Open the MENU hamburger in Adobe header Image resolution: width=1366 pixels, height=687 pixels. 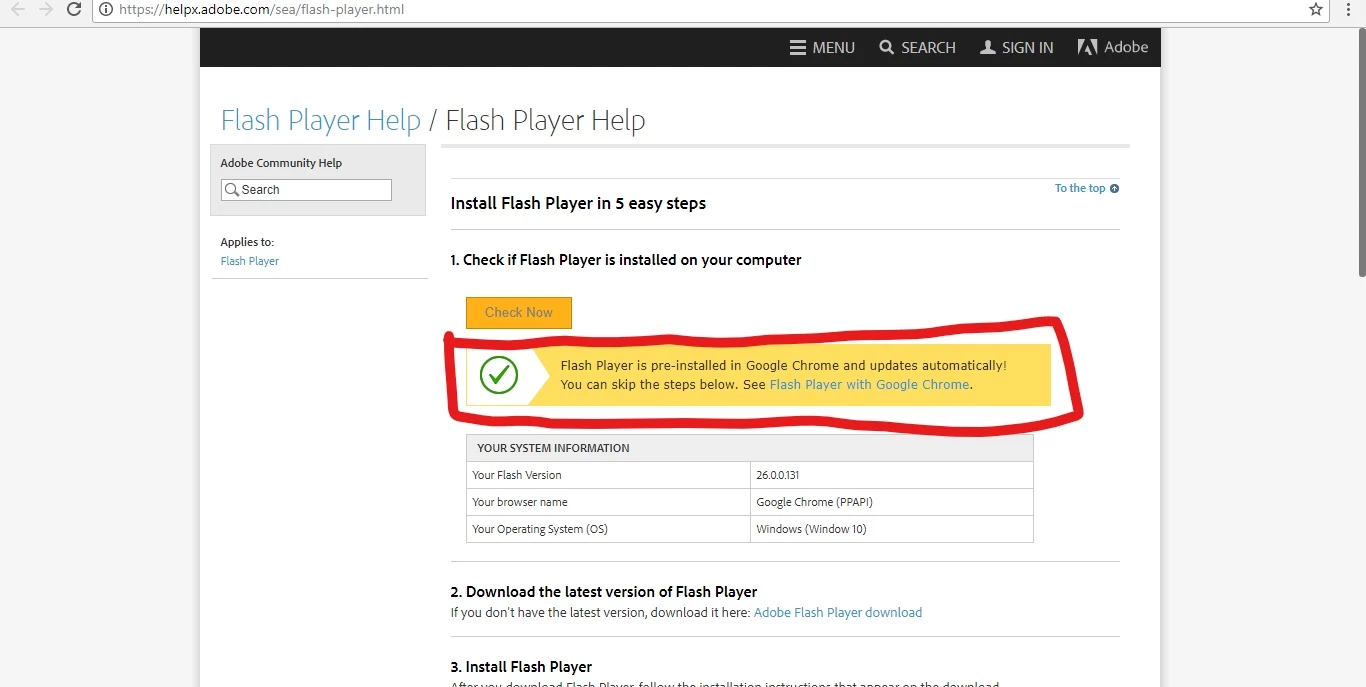point(822,47)
